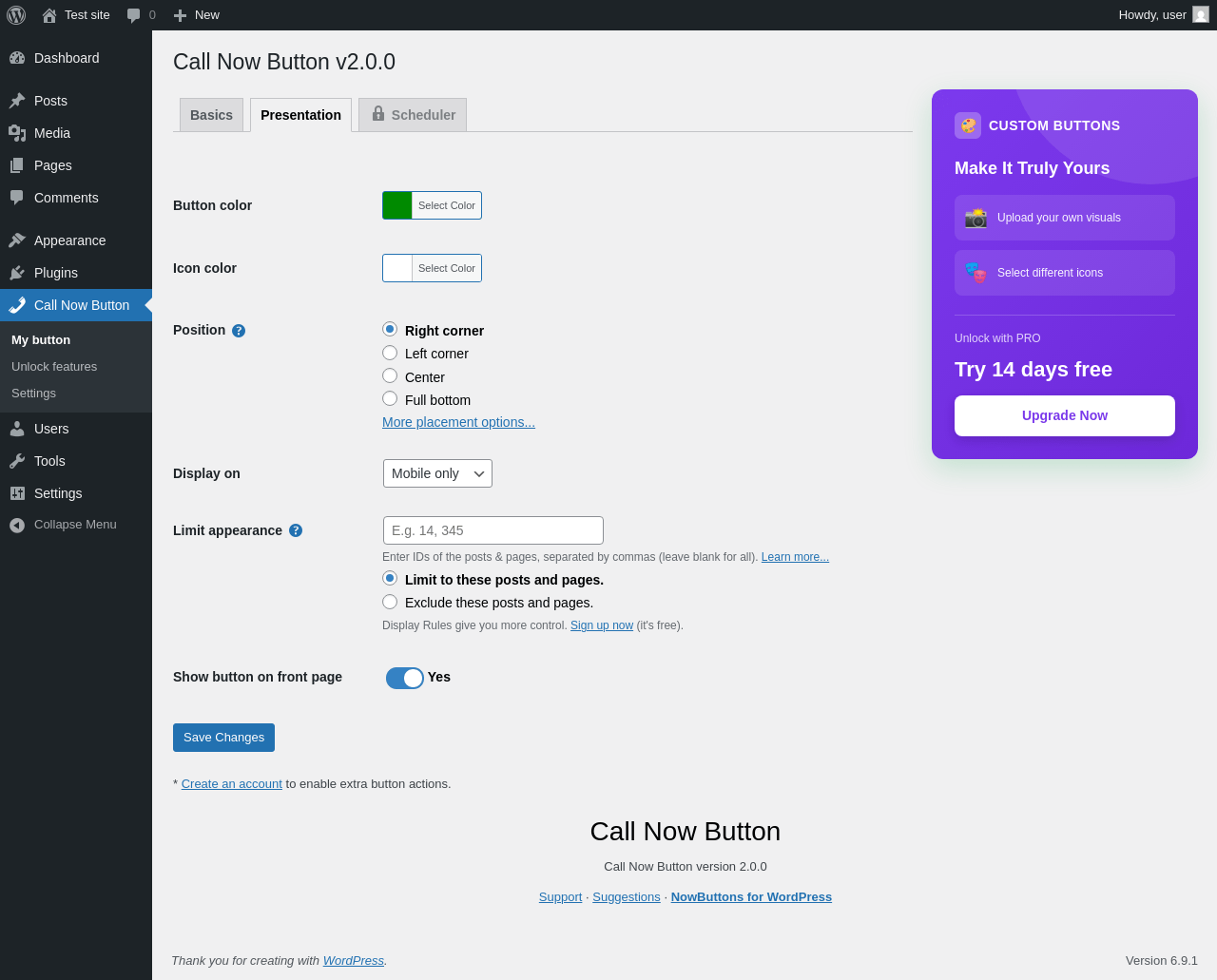Viewport: 1217px width, 980px height.
Task: Click the Scheduler lock icon
Action: click(378, 114)
